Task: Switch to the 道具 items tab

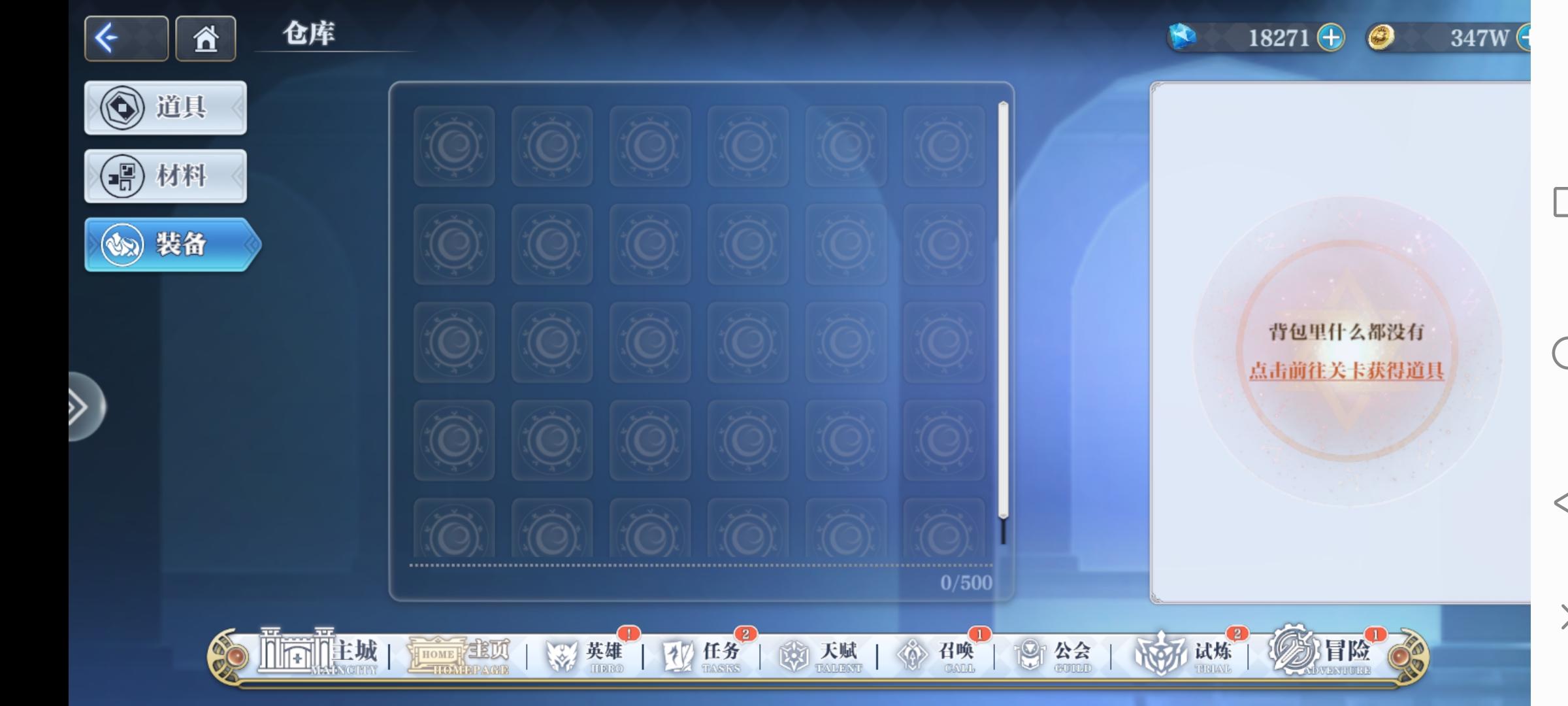Action: pyautogui.click(x=165, y=108)
